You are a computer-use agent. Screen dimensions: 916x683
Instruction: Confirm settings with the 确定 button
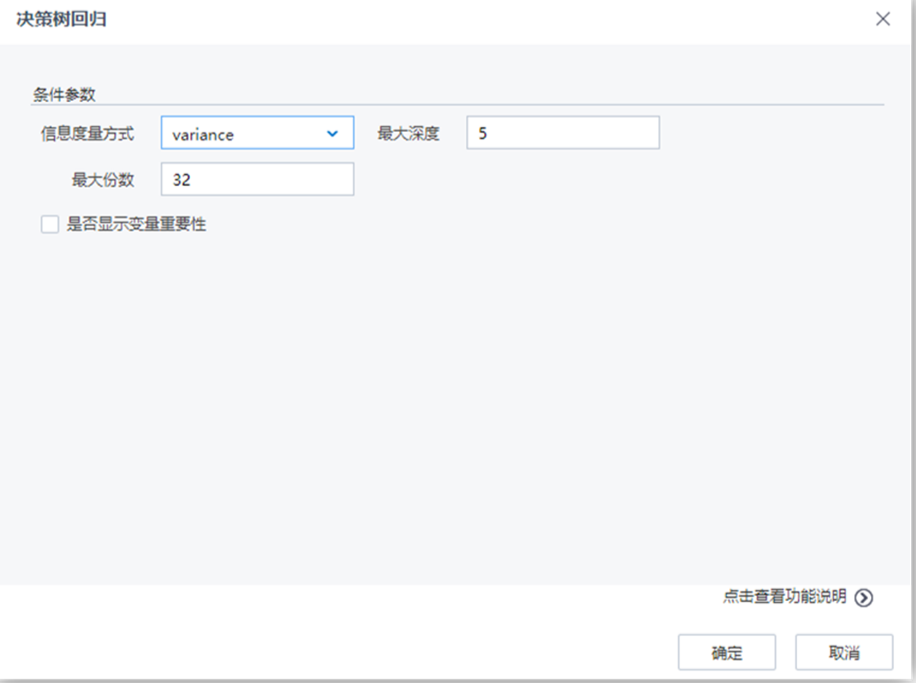(x=727, y=651)
